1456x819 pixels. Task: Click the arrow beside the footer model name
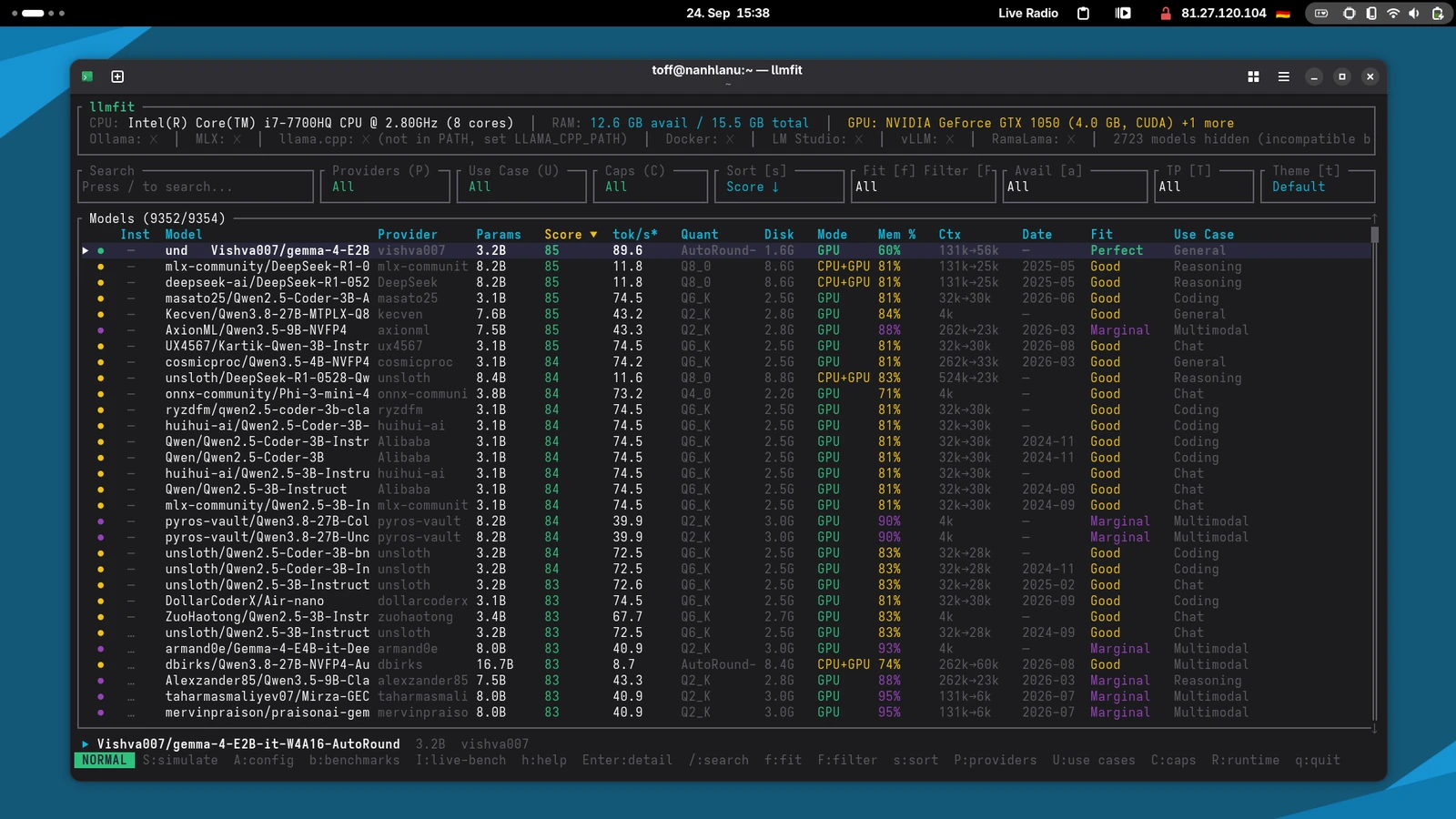tap(86, 744)
